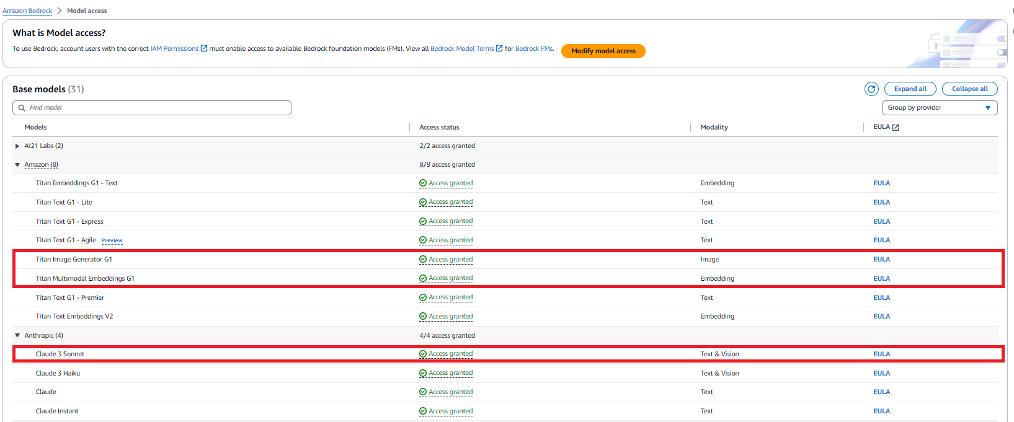Open EULA link for Titan Text Embeddings V2
1014x422 pixels.
(881, 317)
